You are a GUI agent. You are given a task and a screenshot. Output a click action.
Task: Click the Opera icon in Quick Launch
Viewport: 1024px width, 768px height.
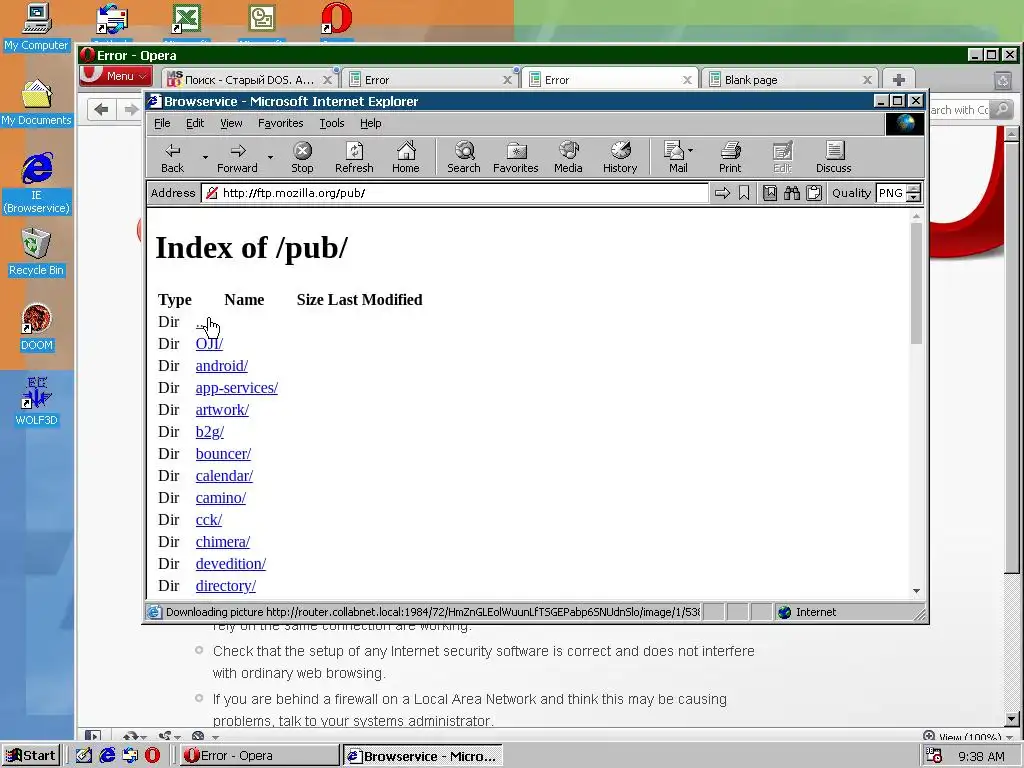(152, 756)
